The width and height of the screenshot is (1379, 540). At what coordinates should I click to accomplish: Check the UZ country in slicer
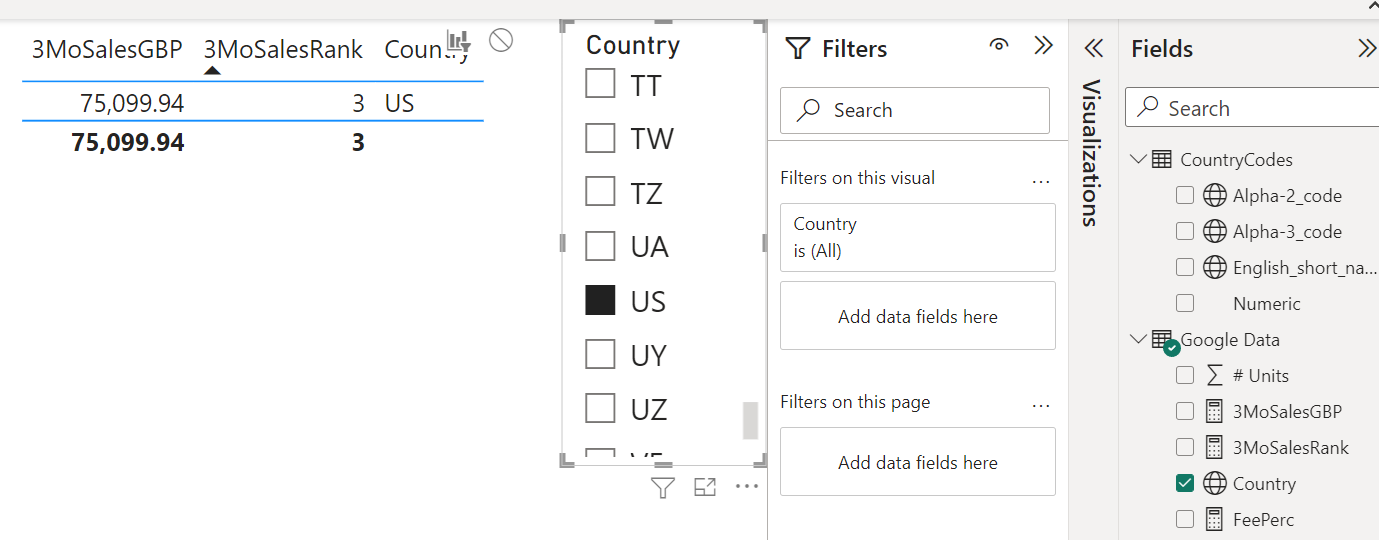600,408
